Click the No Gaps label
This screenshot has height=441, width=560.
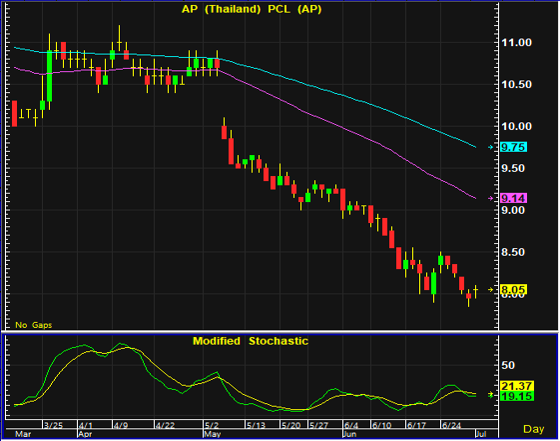34,325
